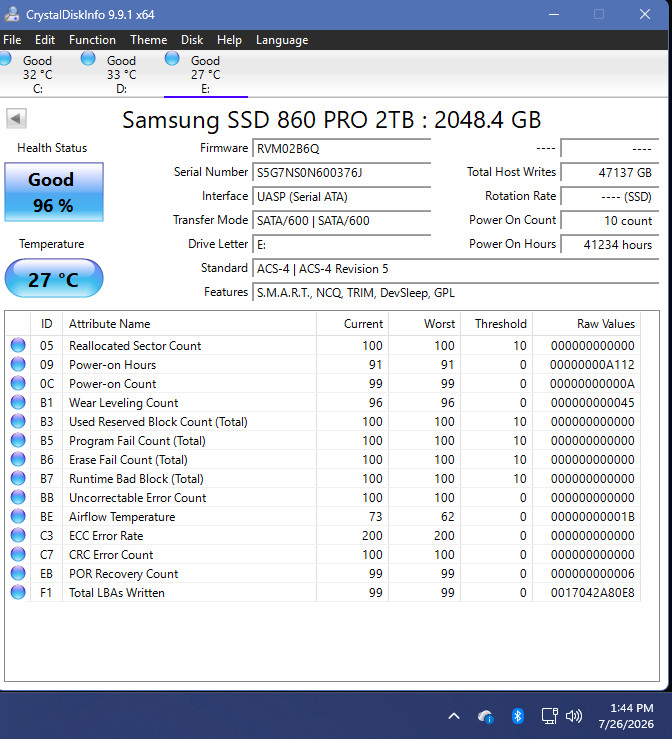Click status orb for ECC Error Rate
The image size is (672, 739).
pos(18,535)
